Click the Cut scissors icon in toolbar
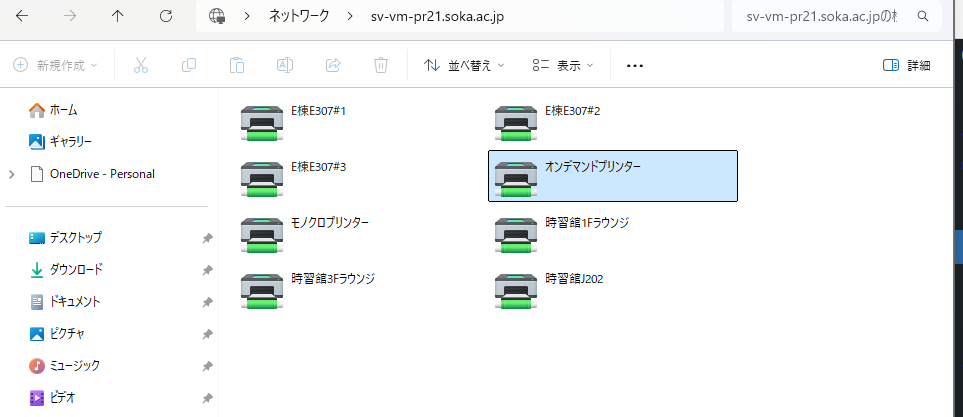The height and width of the screenshot is (417, 963). (140, 65)
